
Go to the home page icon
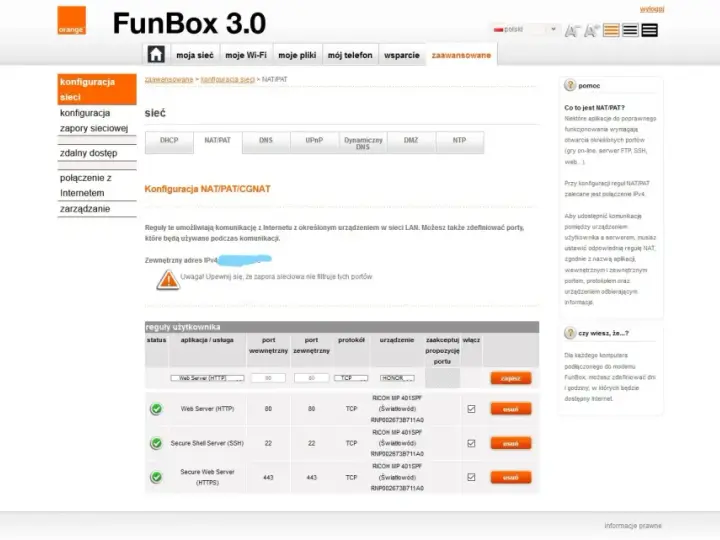tap(156, 54)
